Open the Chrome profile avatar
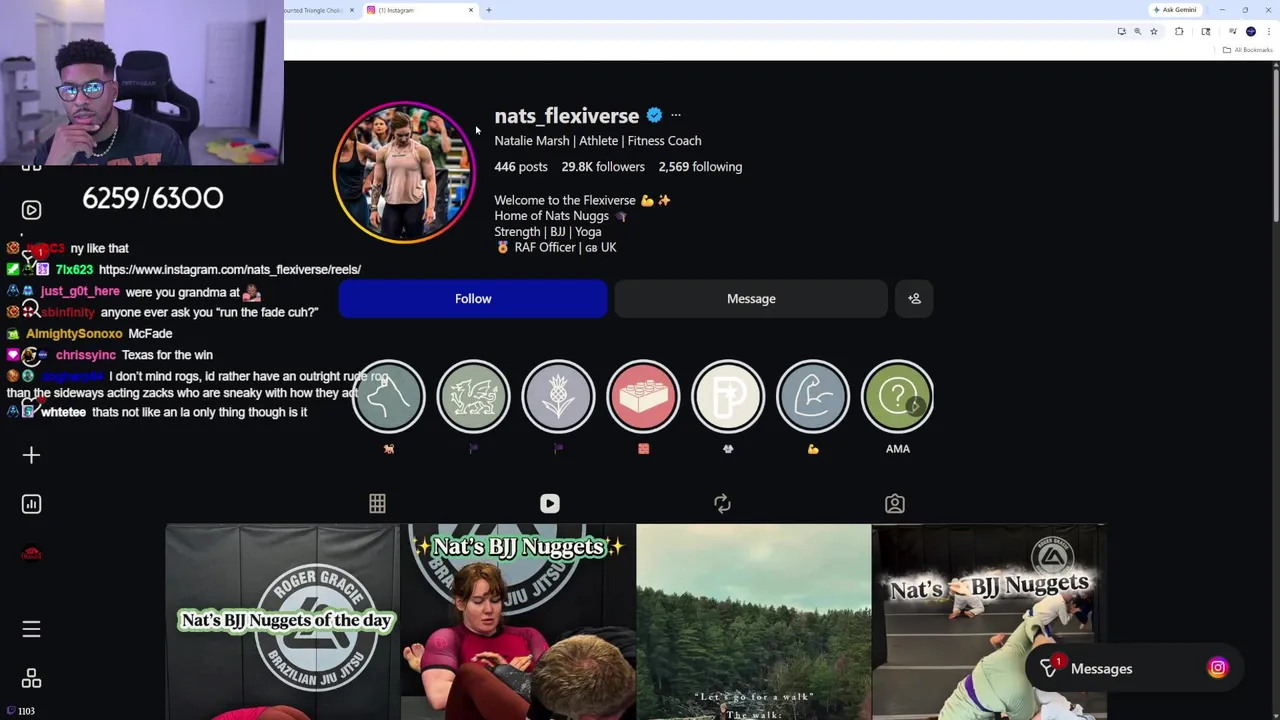The height and width of the screenshot is (720, 1280). coord(1251,32)
